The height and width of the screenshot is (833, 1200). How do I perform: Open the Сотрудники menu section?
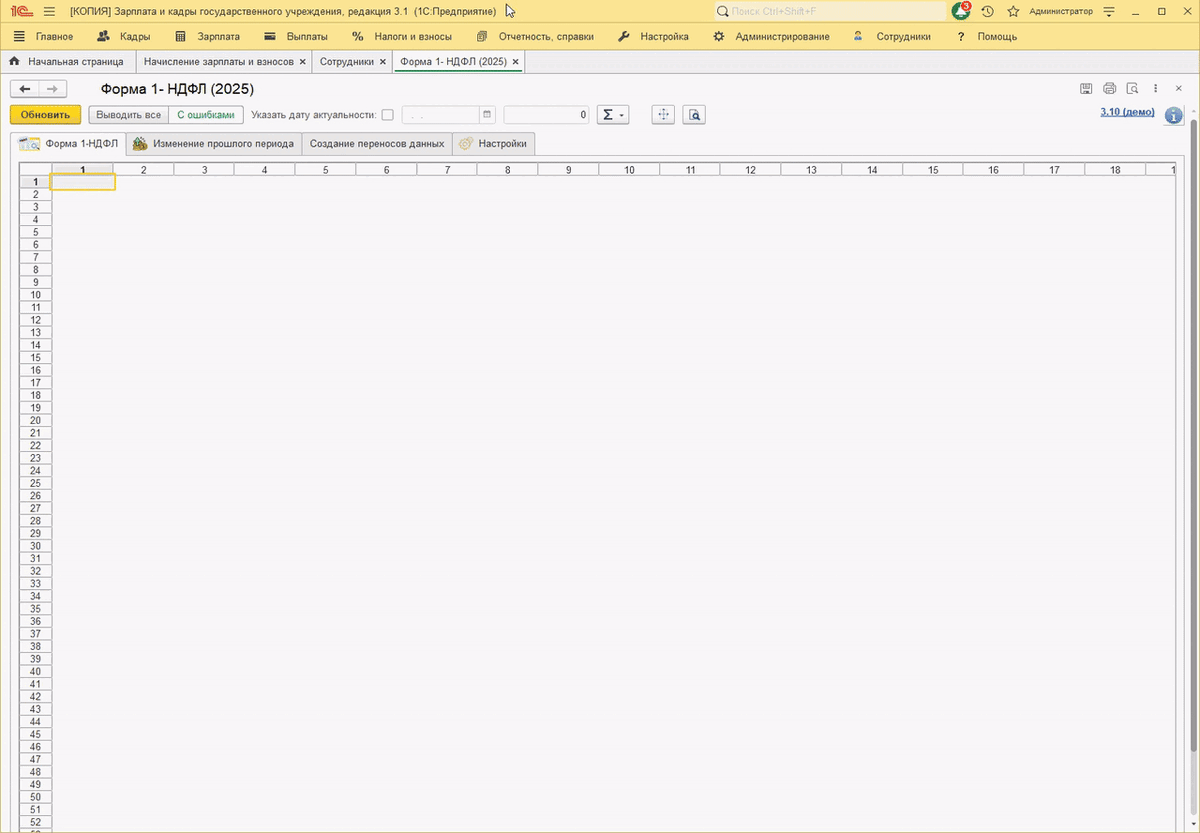click(x=892, y=36)
